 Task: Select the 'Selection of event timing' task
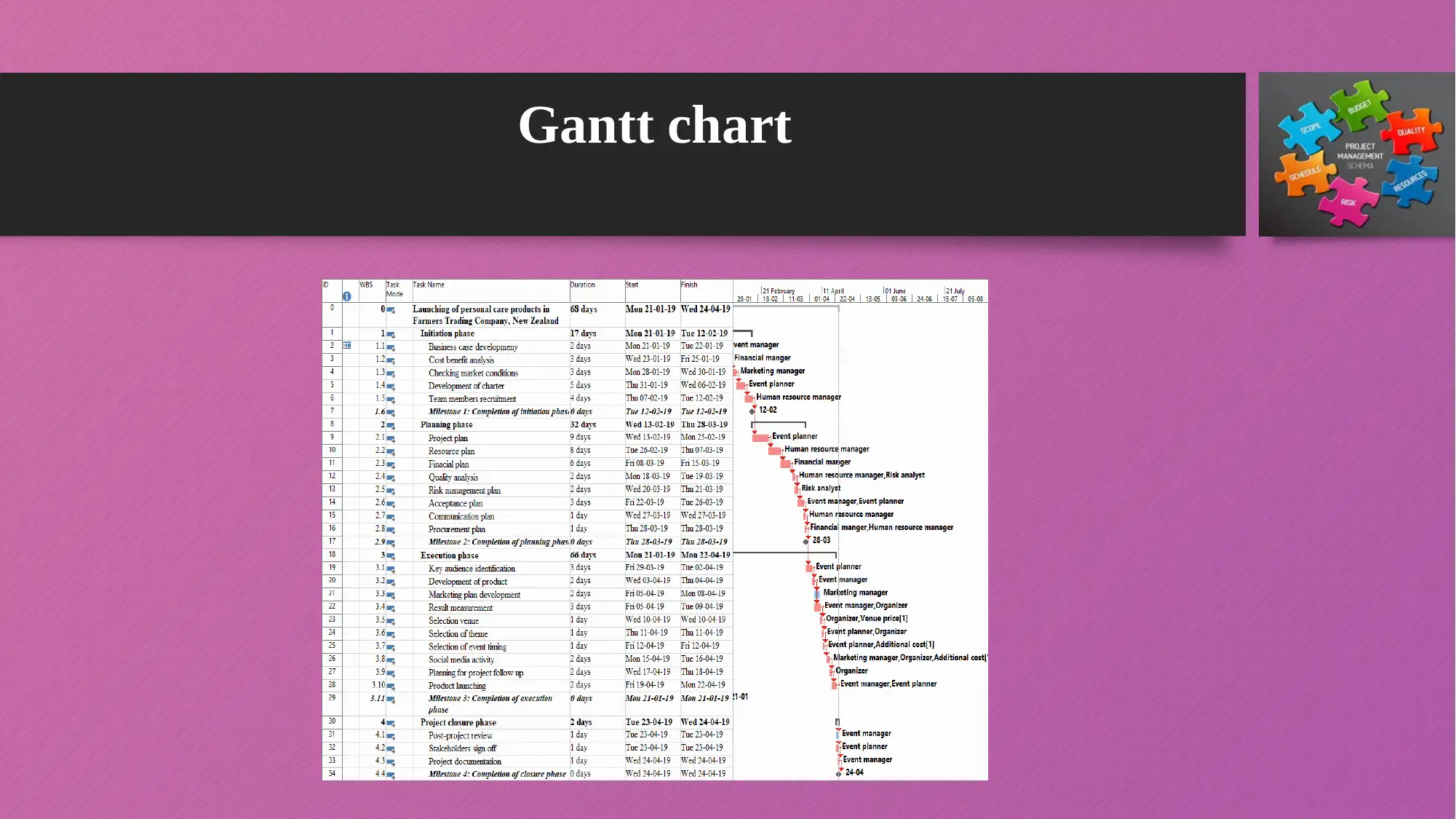467,647
